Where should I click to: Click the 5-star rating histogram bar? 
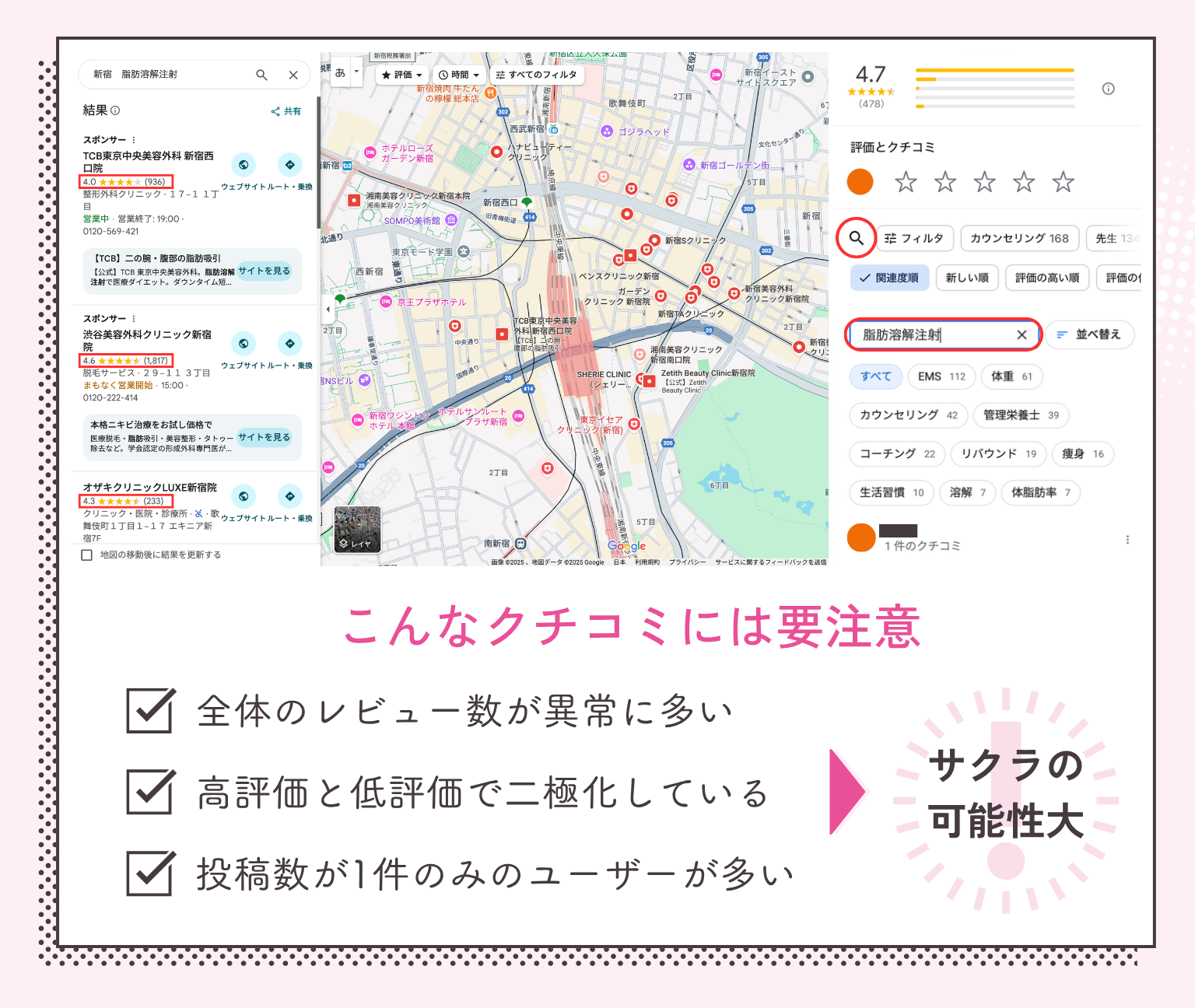point(995,71)
